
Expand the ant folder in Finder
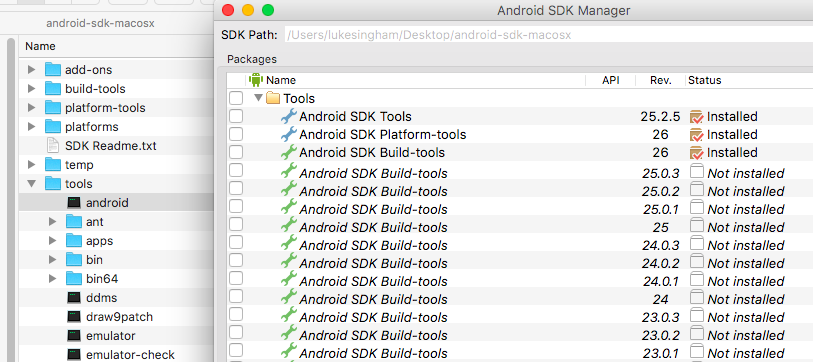point(52,222)
